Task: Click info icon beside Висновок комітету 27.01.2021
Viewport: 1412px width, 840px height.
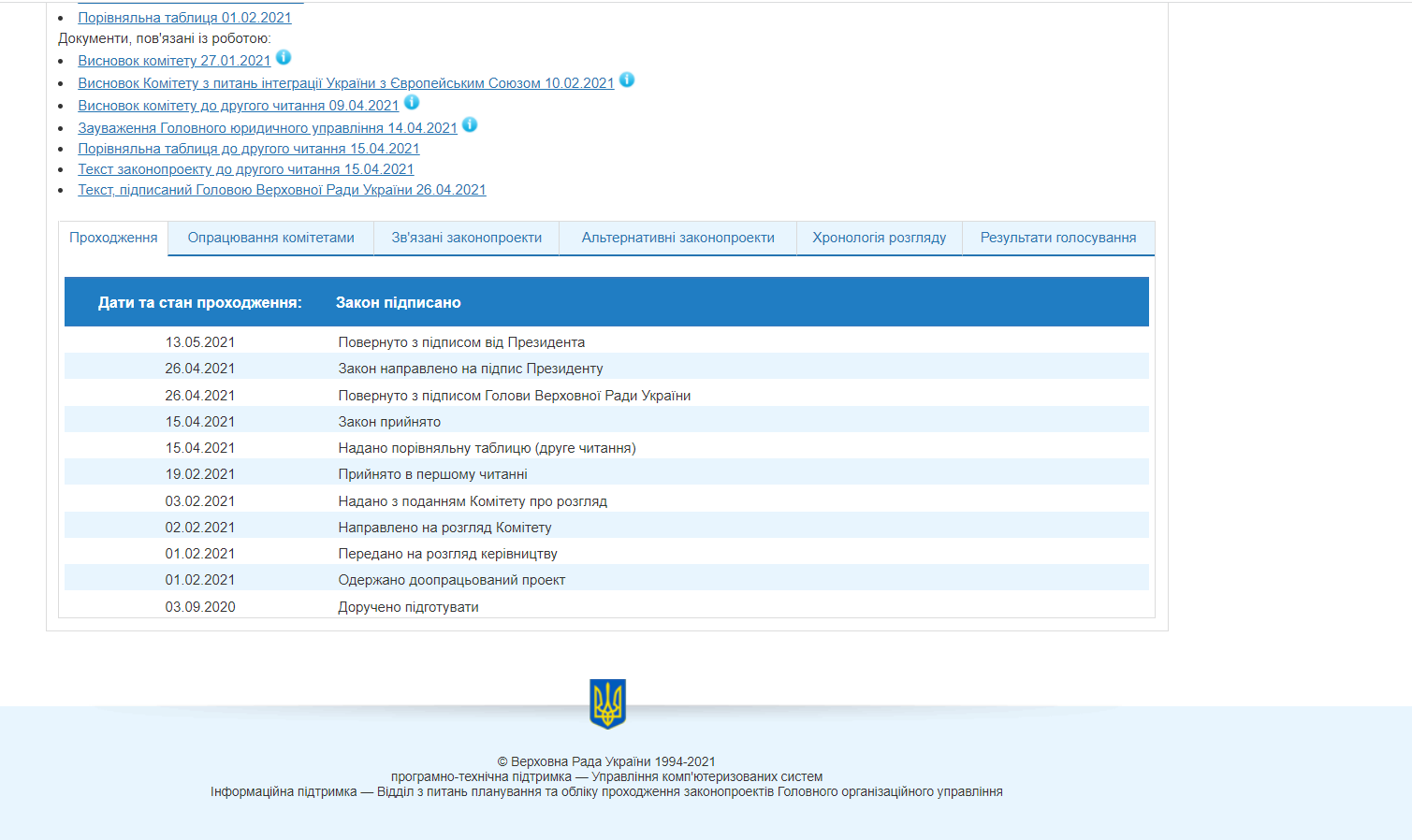Action: coord(284,58)
